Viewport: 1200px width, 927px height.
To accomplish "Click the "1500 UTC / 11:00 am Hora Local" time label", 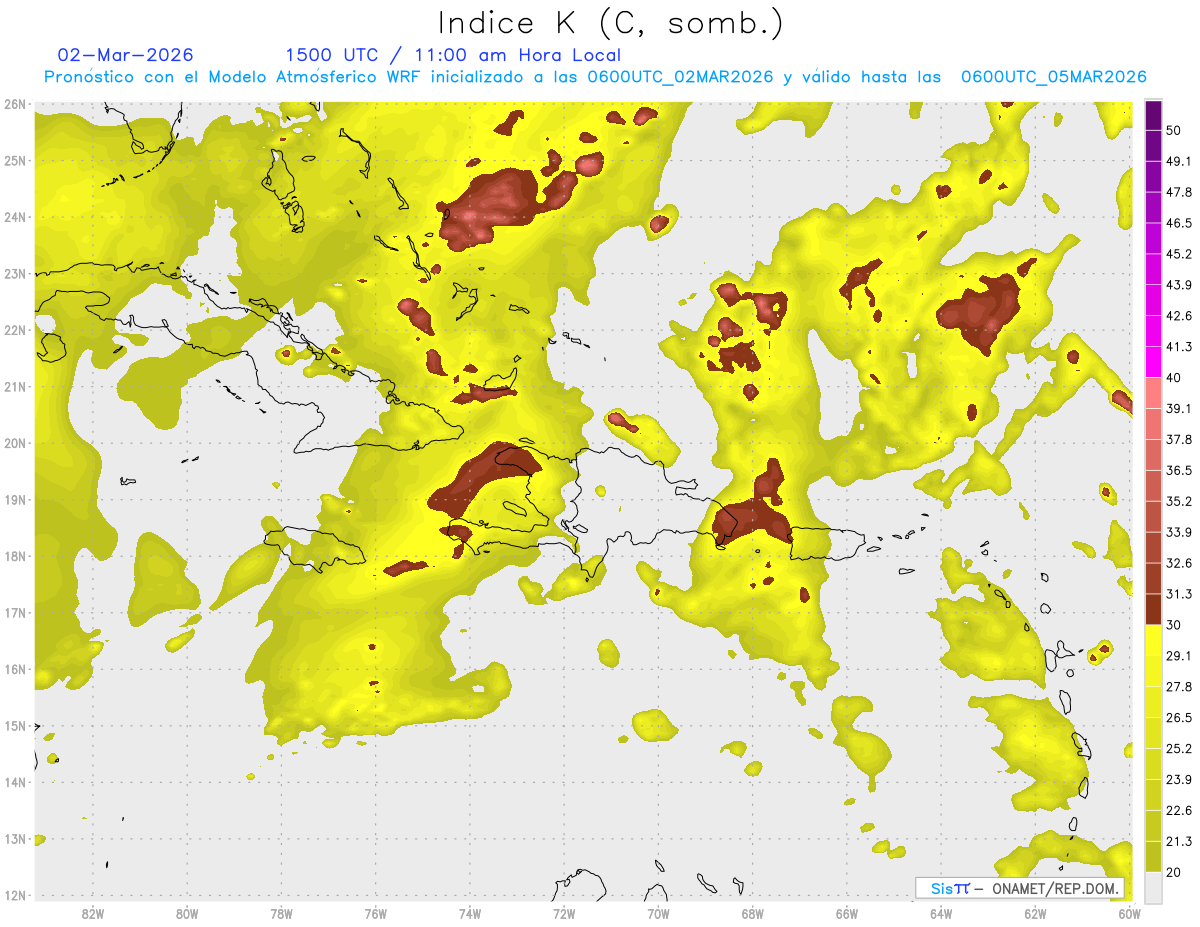I will pyautogui.click(x=453, y=55).
